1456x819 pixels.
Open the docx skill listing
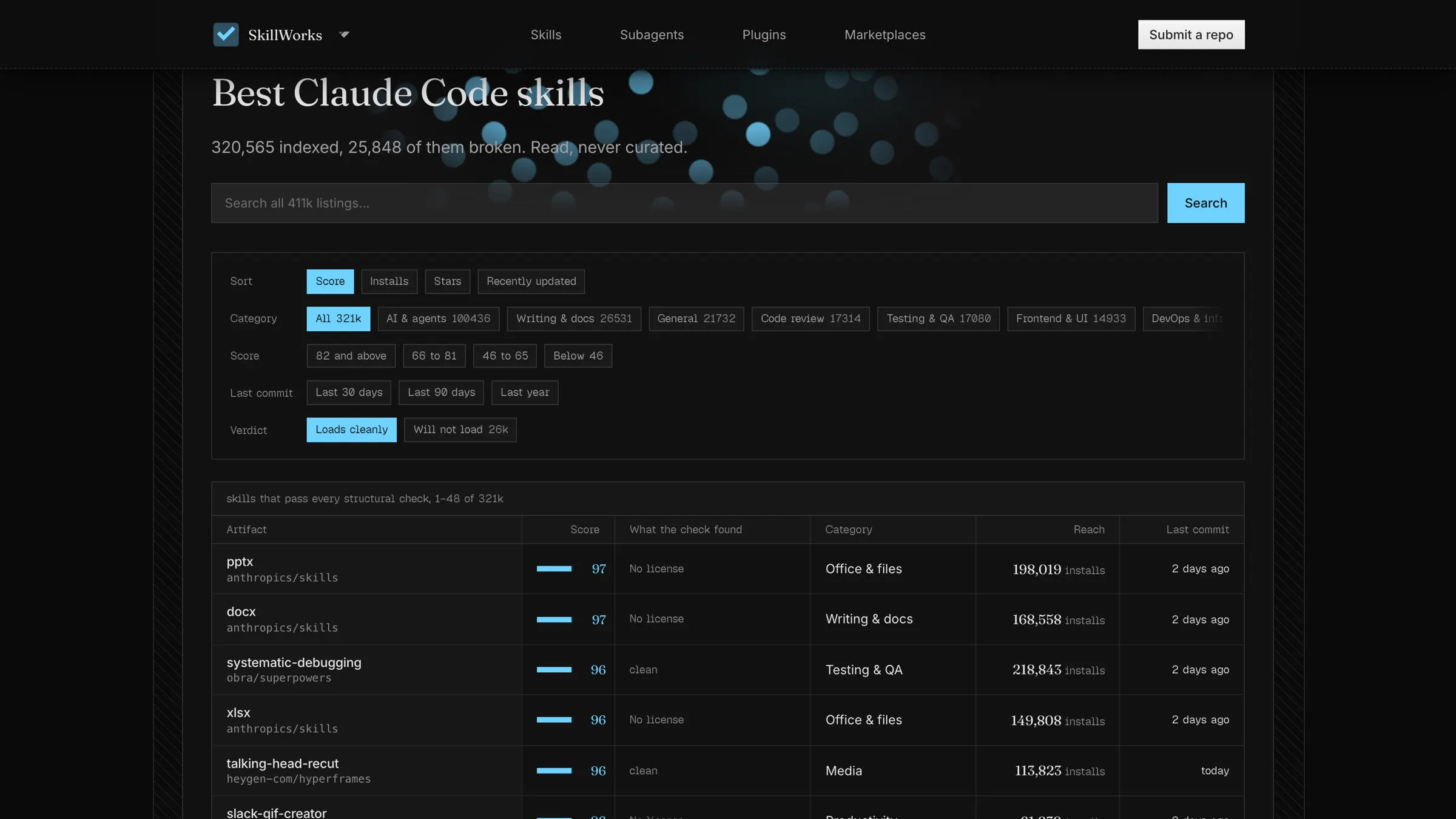[x=241, y=612]
